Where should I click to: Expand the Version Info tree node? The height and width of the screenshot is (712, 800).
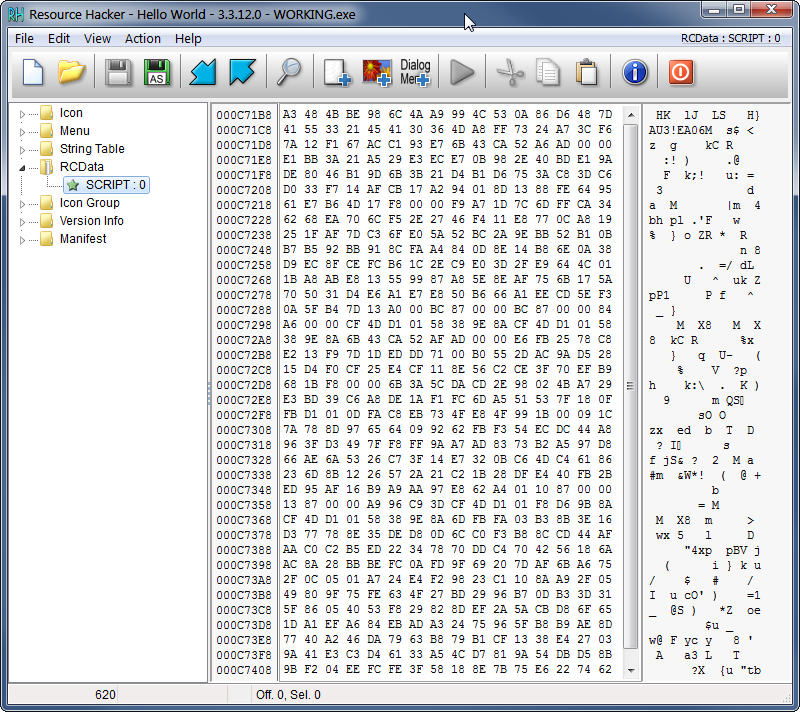(22, 221)
